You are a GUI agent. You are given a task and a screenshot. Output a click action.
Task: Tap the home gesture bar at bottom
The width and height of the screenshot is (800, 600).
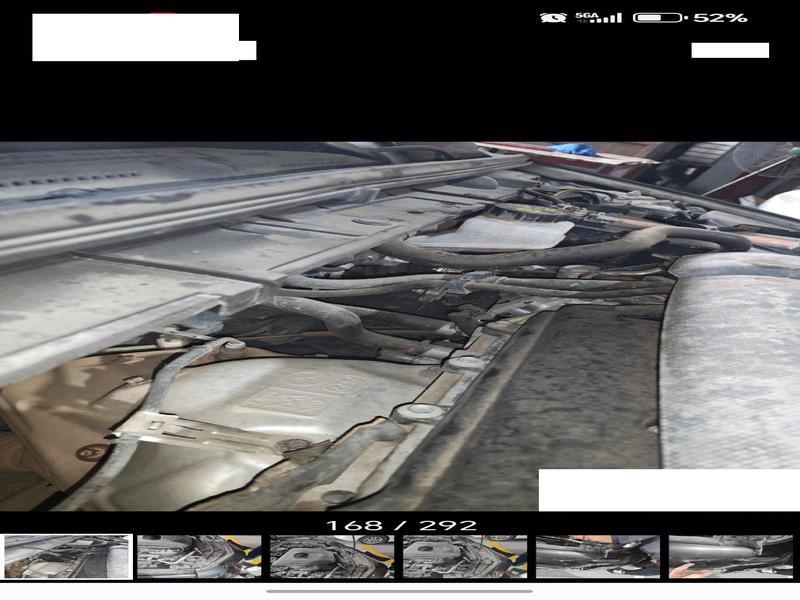click(x=400, y=591)
